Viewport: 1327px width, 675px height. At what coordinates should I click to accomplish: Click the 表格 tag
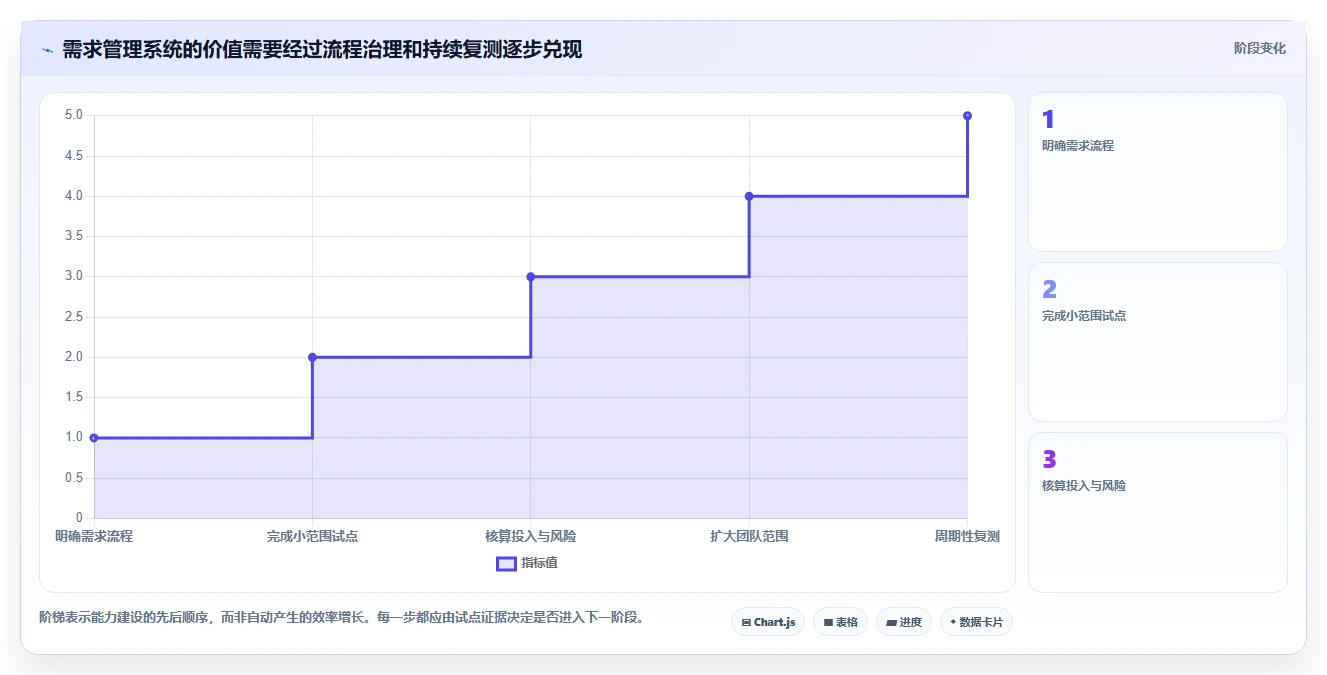[840, 622]
